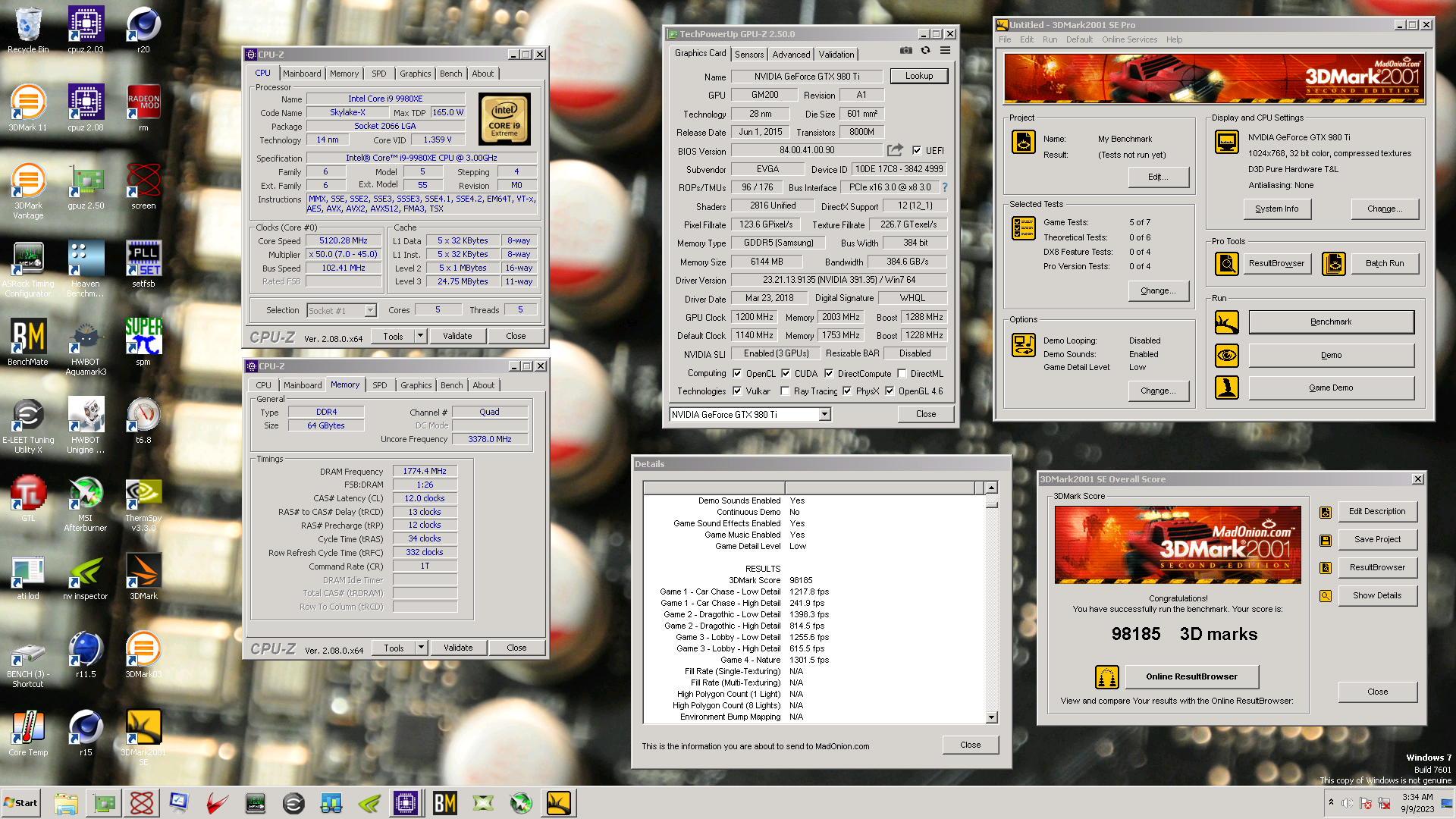The height and width of the screenshot is (819, 1456).
Task: Open the 3DMark 11 desktop icon
Action: pyautogui.click(x=28, y=108)
